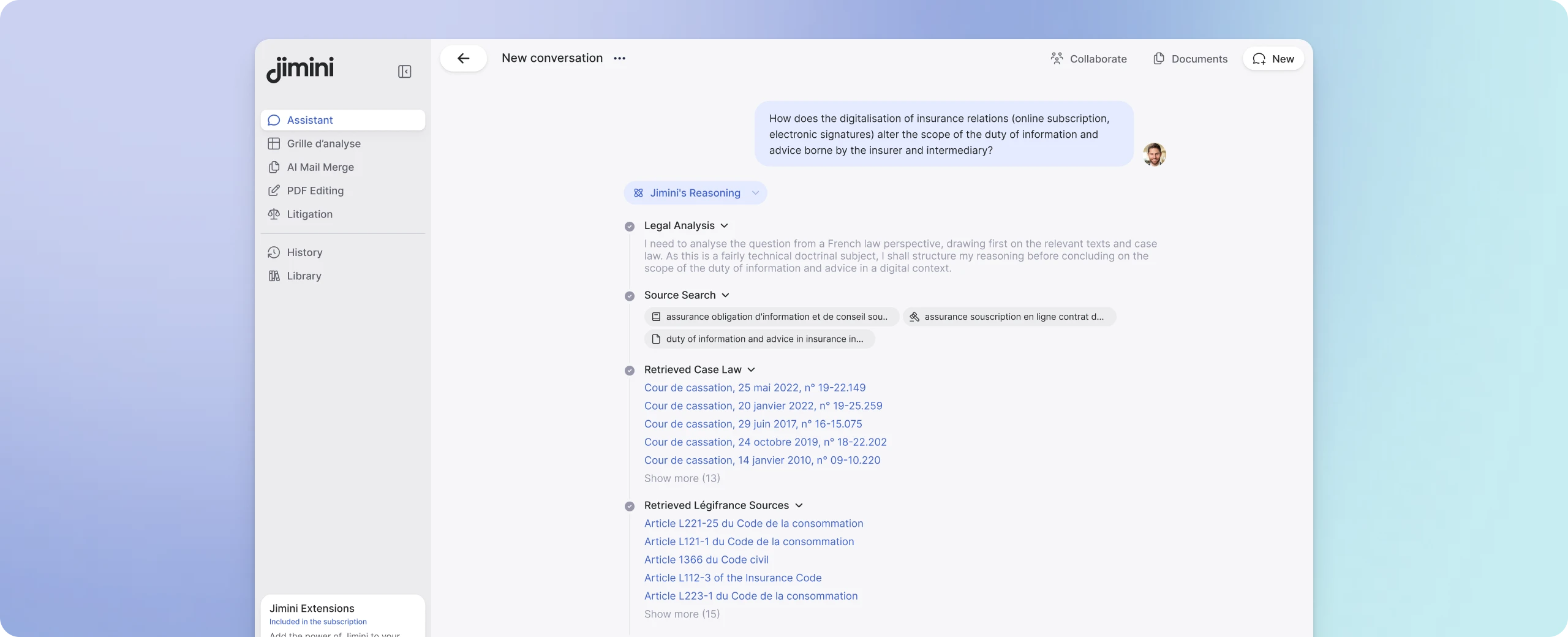Image resolution: width=1568 pixels, height=637 pixels.
Task: Collapse Jimini's Reasoning chevron
Action: click(755, 193)
